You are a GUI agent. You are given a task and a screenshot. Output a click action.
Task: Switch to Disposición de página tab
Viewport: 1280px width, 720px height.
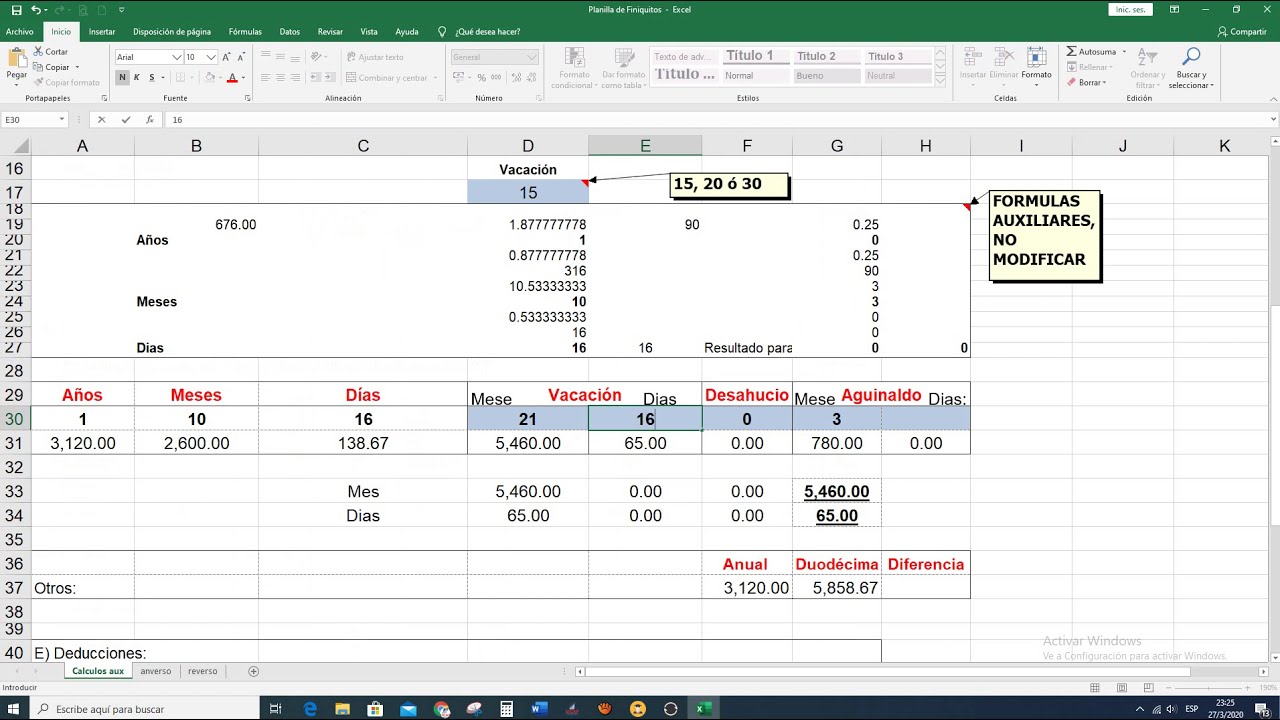coord(172,31)
